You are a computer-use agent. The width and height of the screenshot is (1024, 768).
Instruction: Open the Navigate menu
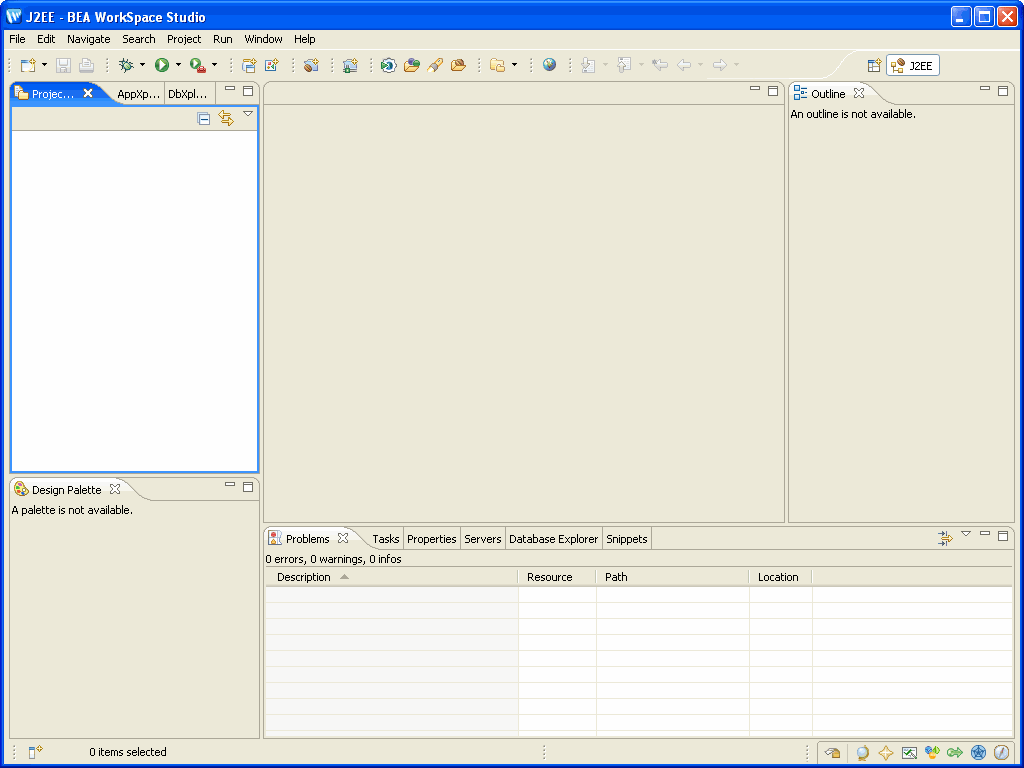(x=89, y=39)
